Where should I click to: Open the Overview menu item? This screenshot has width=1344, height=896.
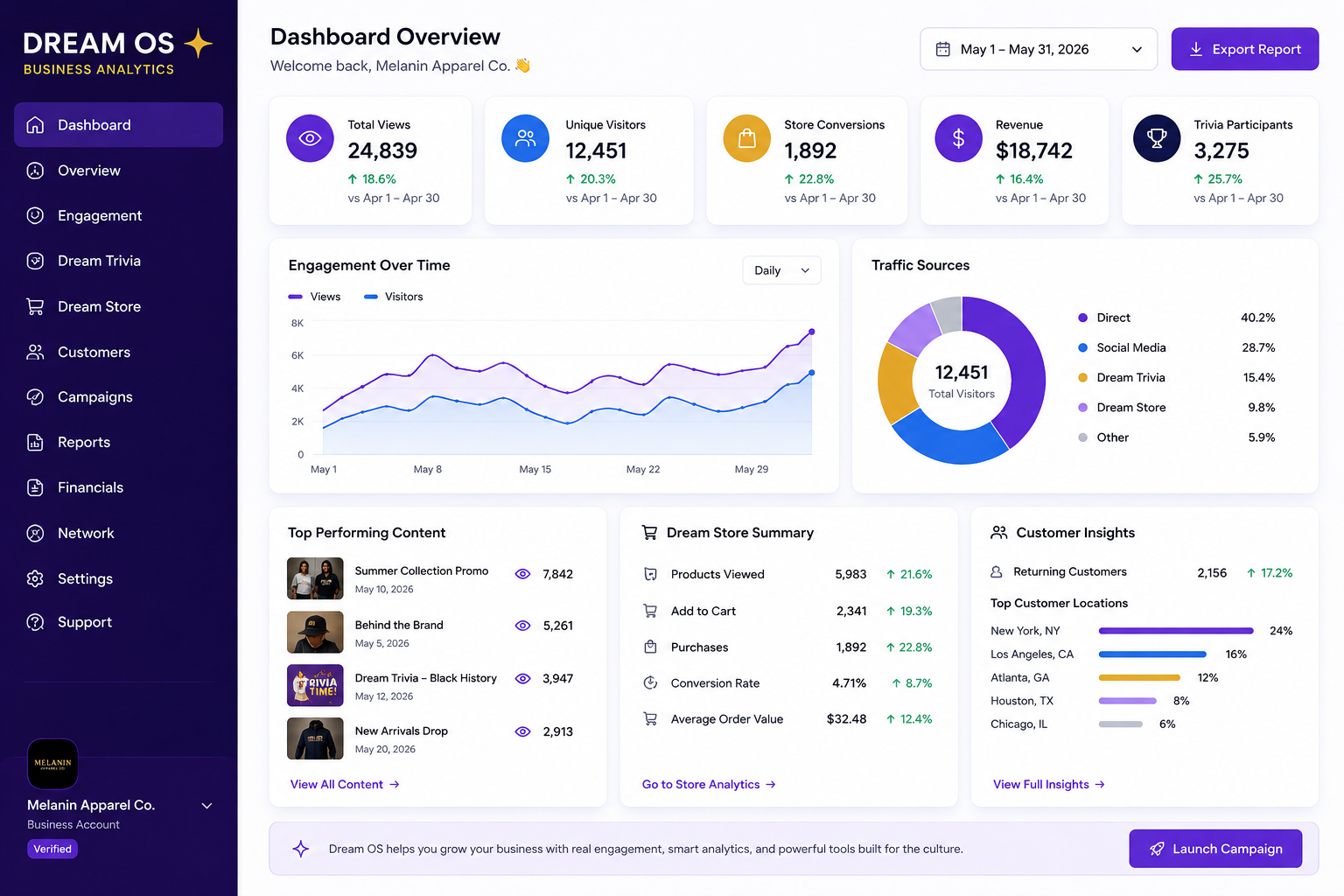118,171
